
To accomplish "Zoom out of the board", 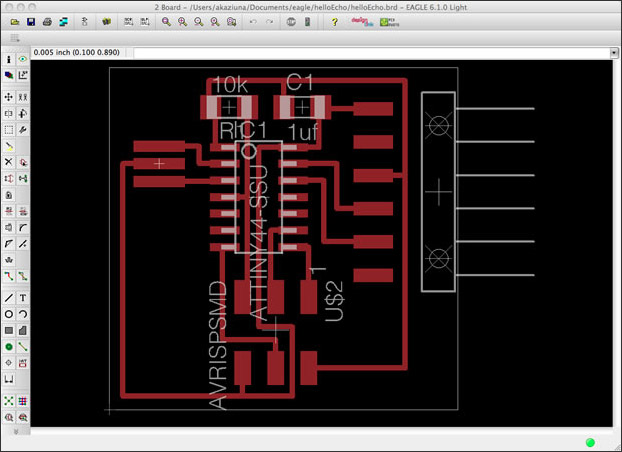I will (199, 22).
